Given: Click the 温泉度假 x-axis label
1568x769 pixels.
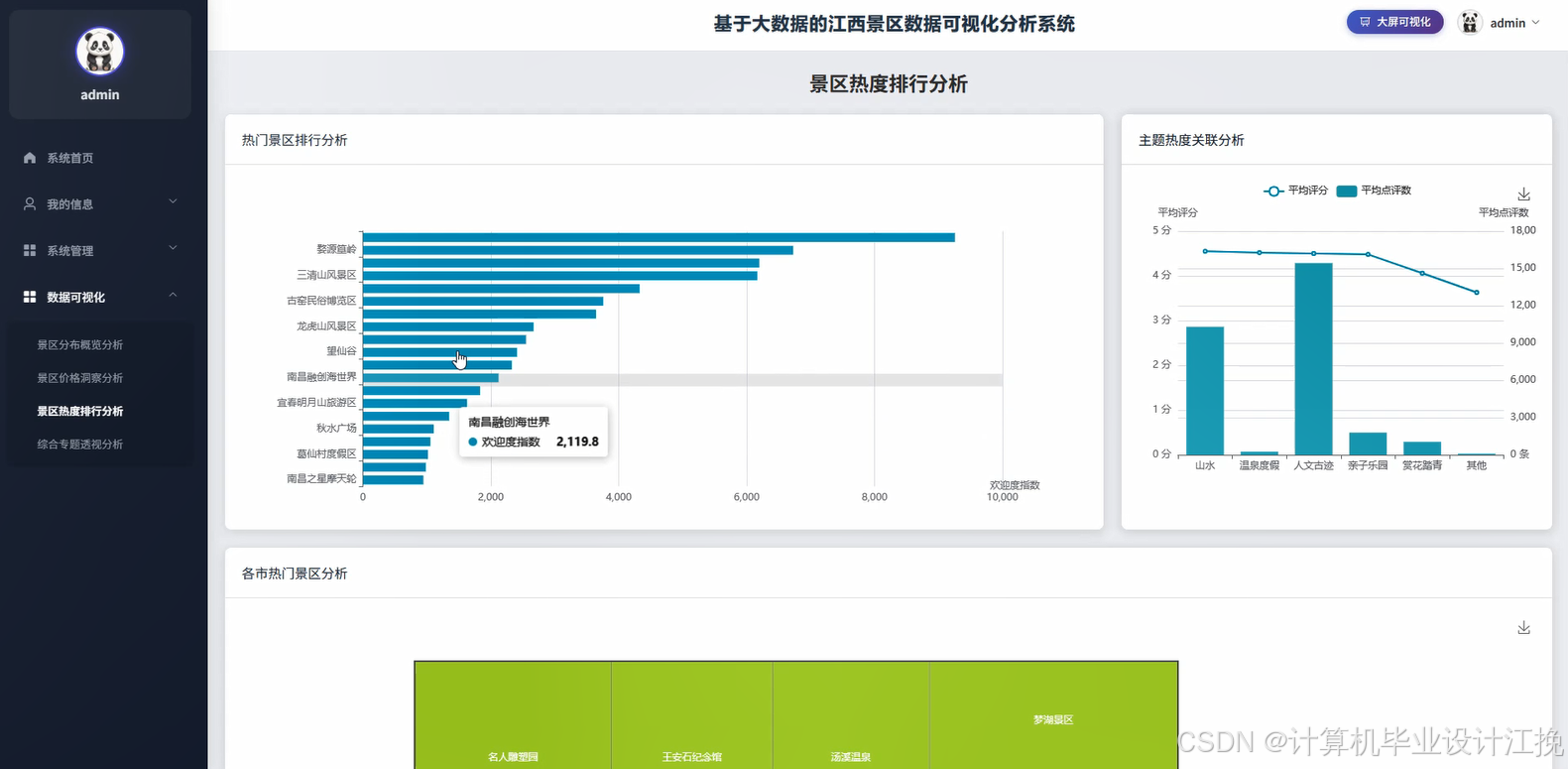Looking at the screenshot, I should tap(1260, 465).
